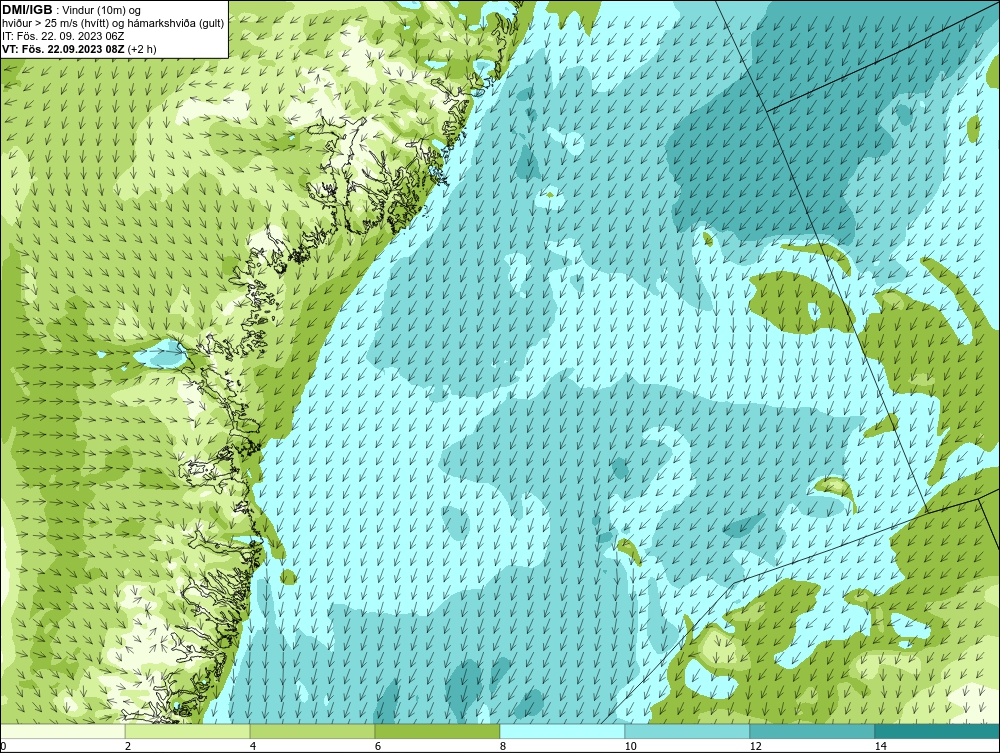Image resolution: width=1000 pixels, height=753 pixels.
Task: Click the scale label '12'
Action: 755,747
